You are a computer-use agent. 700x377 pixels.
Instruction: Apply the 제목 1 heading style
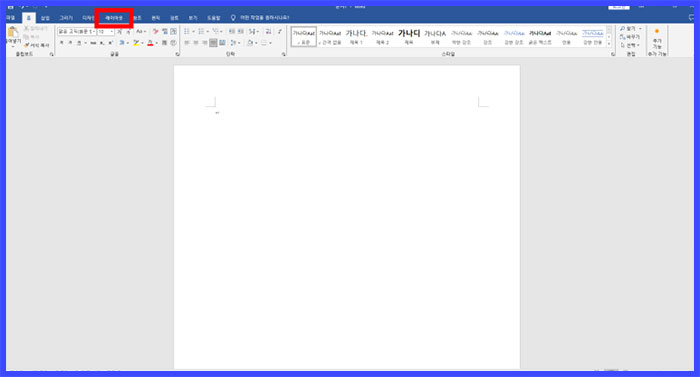(356, 37)
